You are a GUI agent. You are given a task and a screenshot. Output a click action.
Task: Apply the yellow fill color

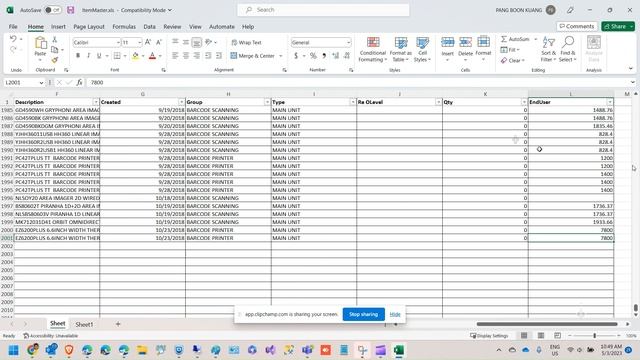(136, 56)
